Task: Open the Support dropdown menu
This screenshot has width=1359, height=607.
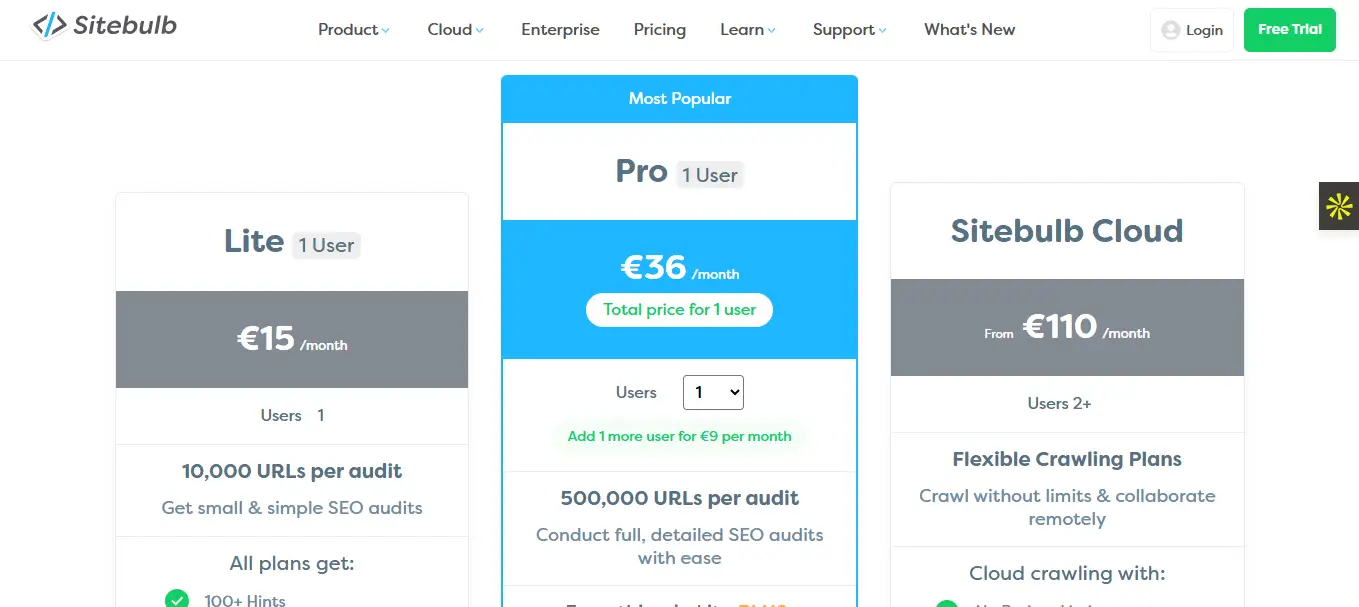Action: (x=849, y=30)
